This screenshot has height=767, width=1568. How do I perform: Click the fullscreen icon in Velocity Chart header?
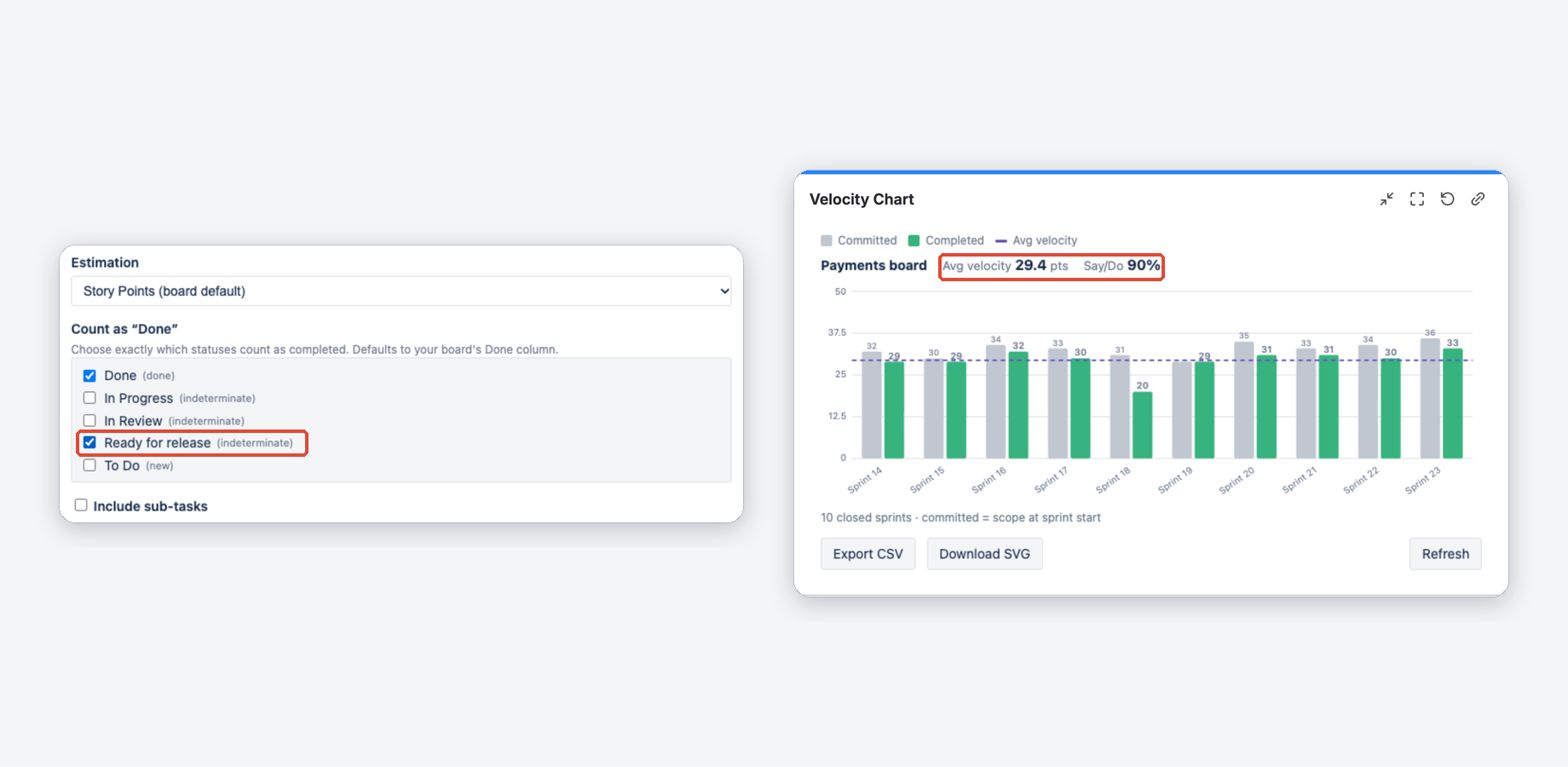[x=1417, y=199]
